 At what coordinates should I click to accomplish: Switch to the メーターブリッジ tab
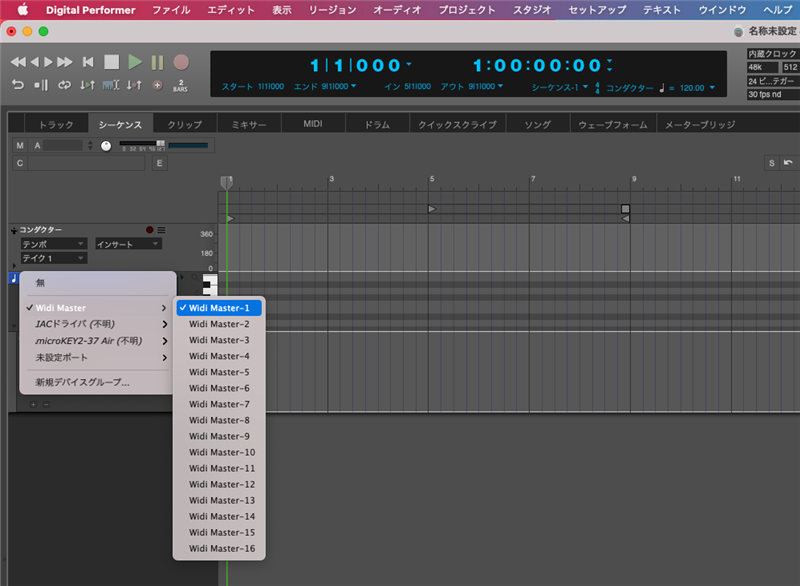700,124
